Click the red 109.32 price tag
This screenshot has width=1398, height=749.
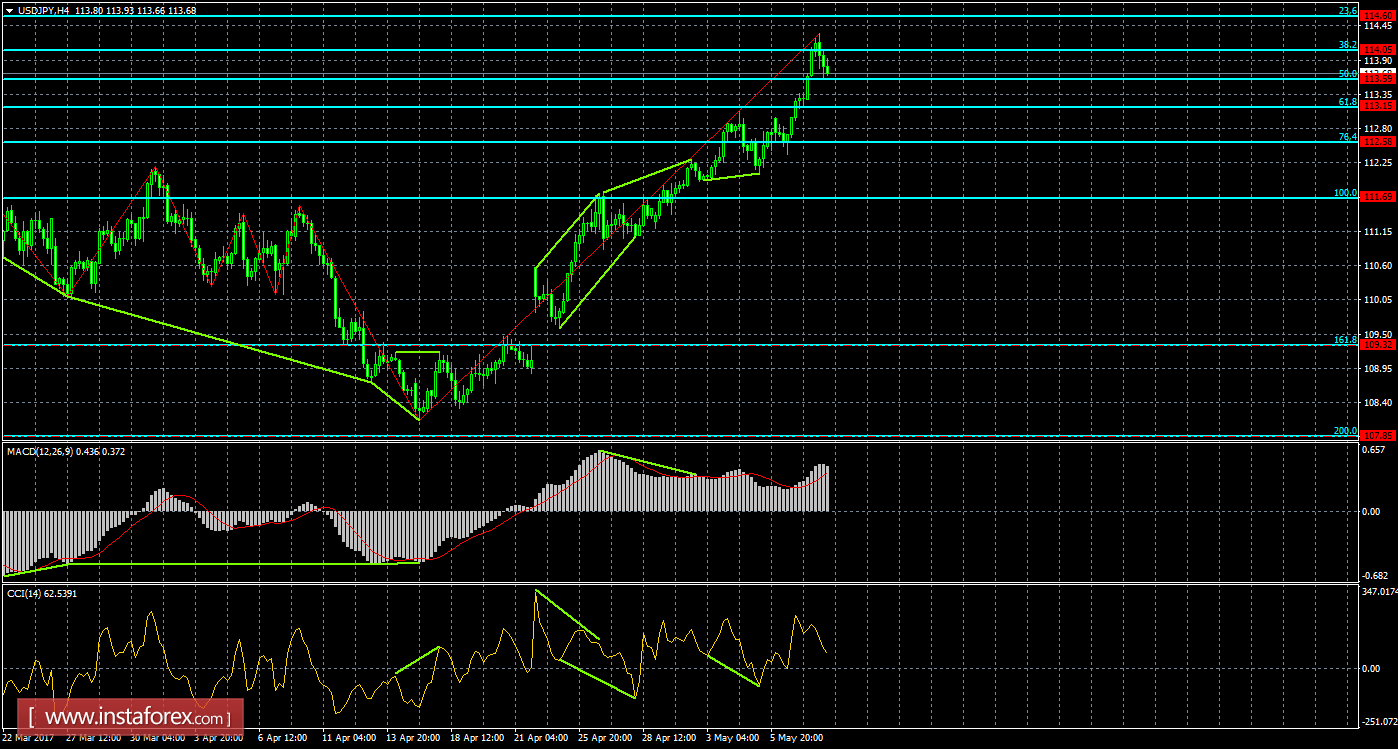coord(1379,345)
